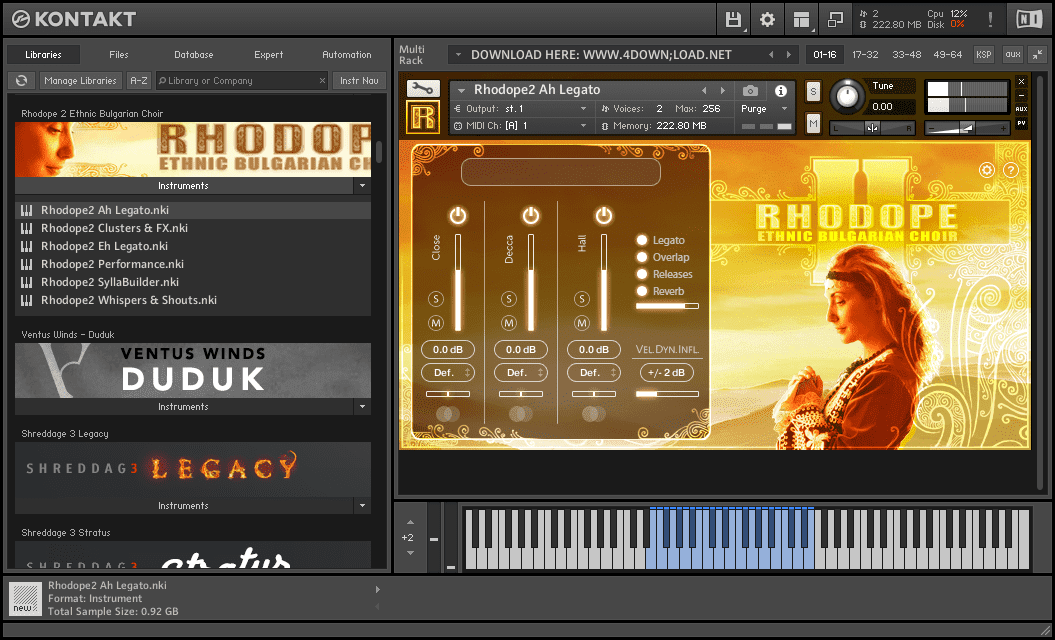Adjust the Vel. Dyn. Infl. slider
This screenshot has height=640, width=1055.
tap(667, 394)
